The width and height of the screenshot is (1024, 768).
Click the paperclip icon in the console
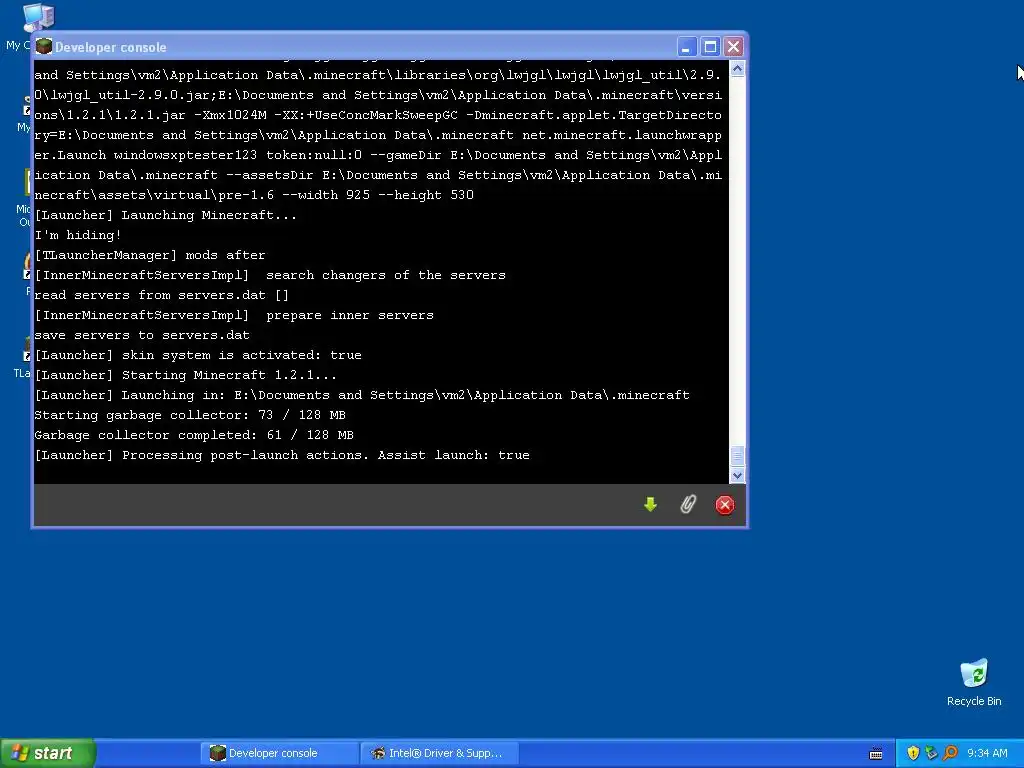(688, 504)
